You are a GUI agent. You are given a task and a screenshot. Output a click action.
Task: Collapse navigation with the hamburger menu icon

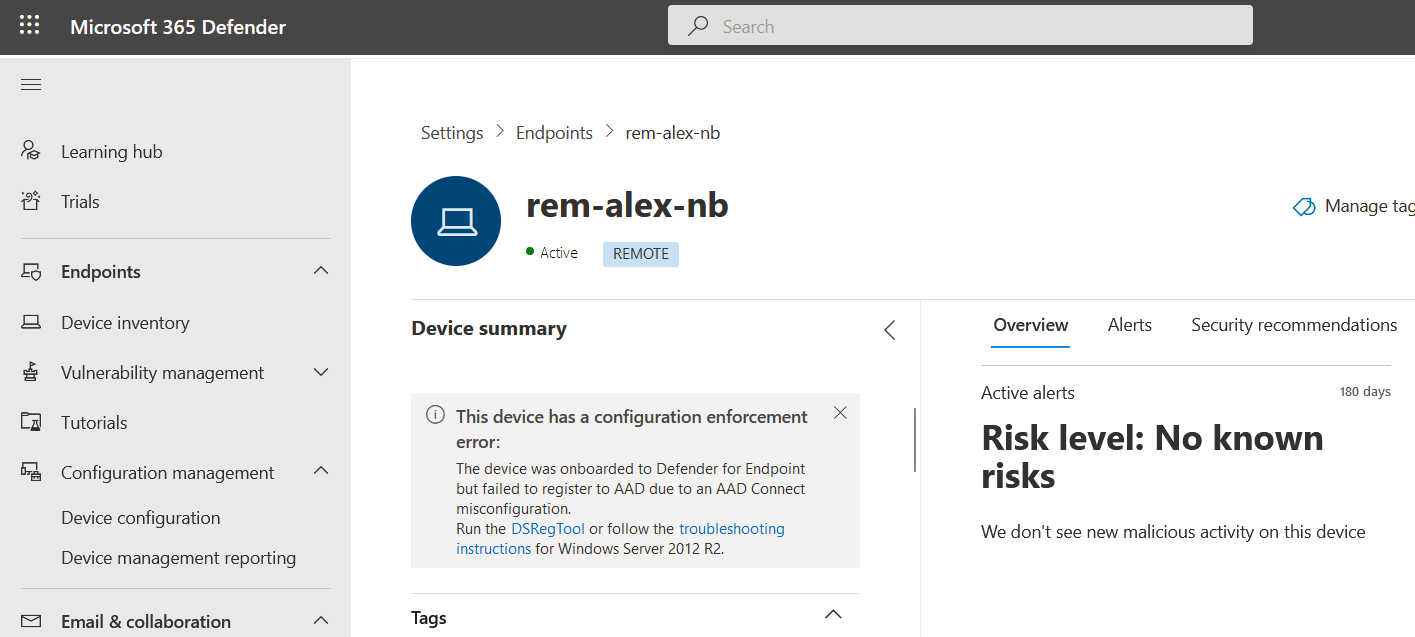31,85
